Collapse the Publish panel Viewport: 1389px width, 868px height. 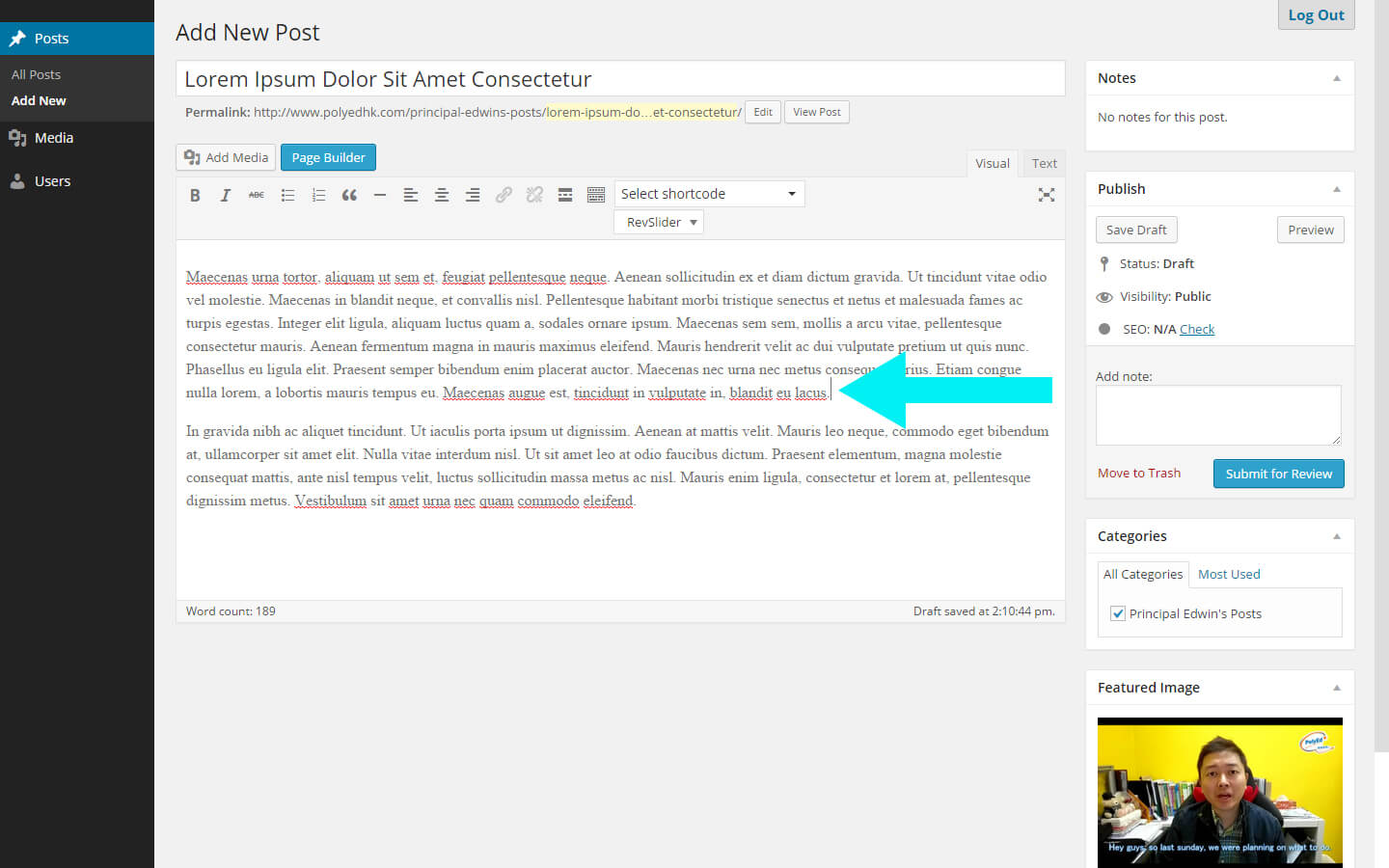(x=1337, y=189)
